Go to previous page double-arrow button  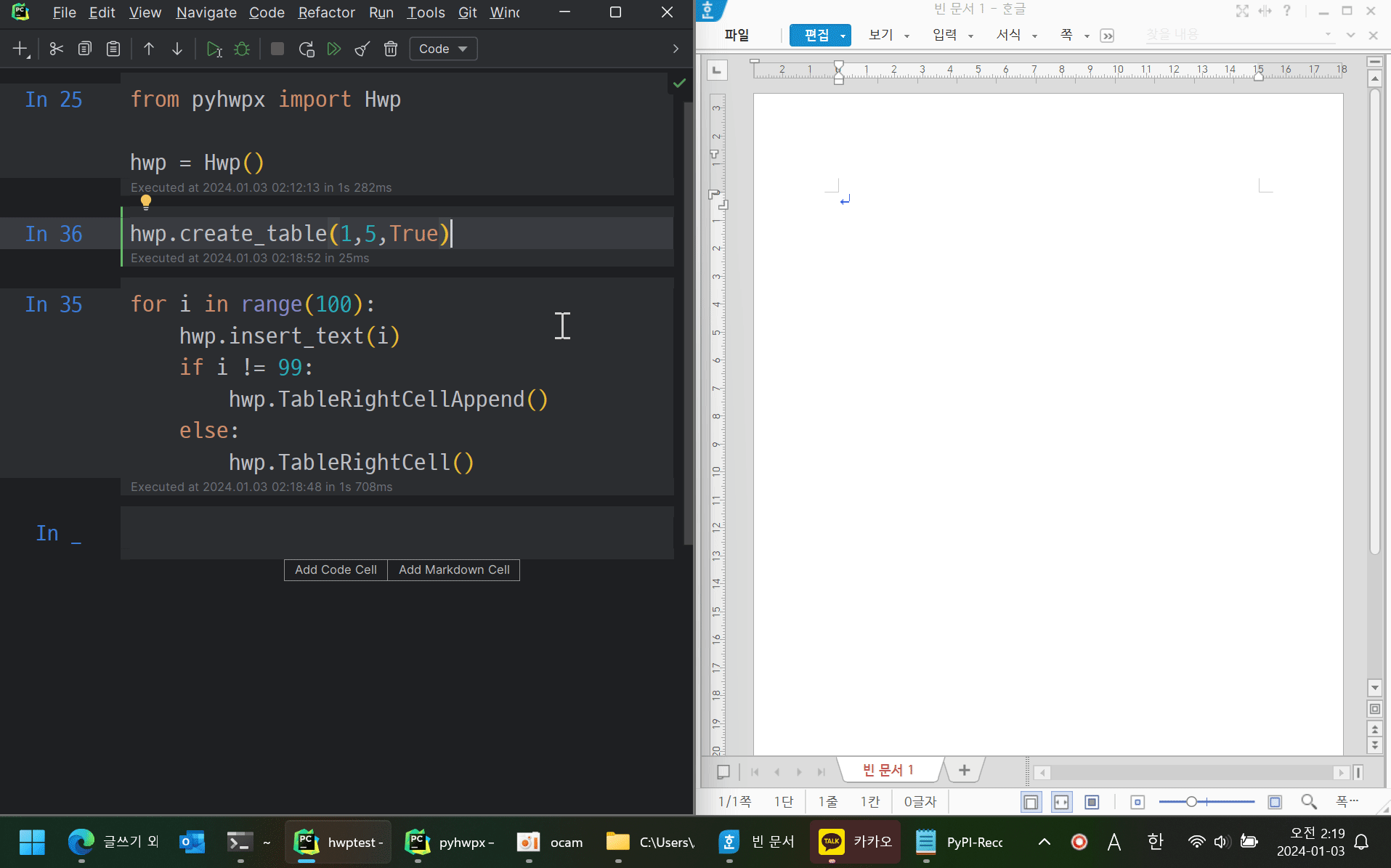[x=1374, y=729]
